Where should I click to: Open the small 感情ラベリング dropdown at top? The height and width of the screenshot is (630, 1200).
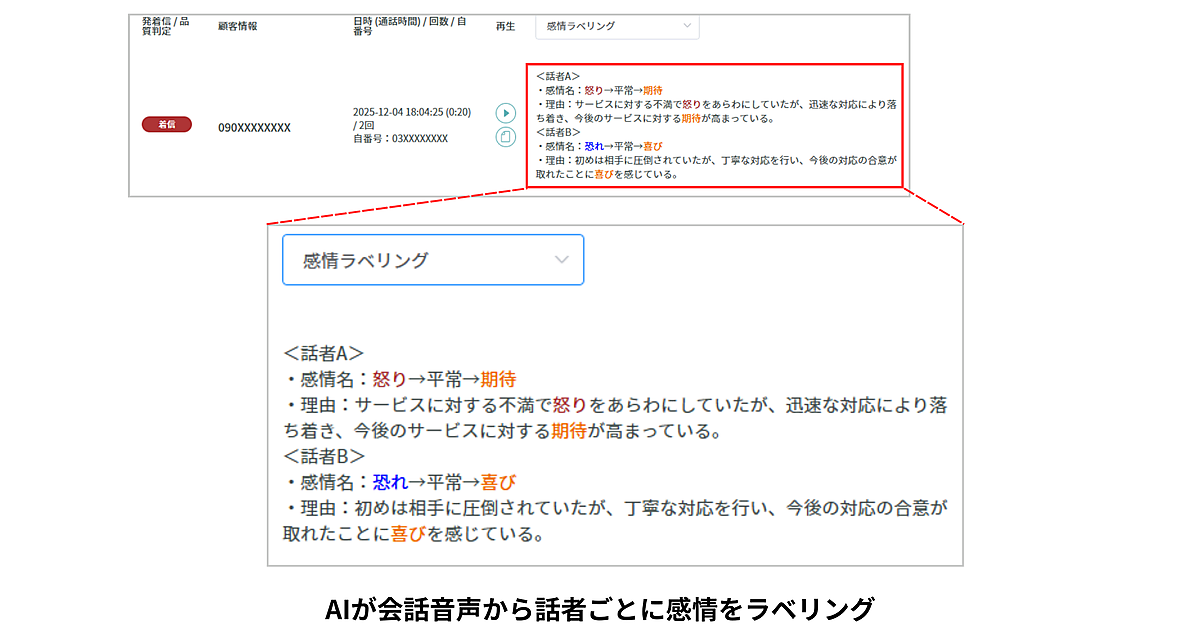(x=616, y=26)
